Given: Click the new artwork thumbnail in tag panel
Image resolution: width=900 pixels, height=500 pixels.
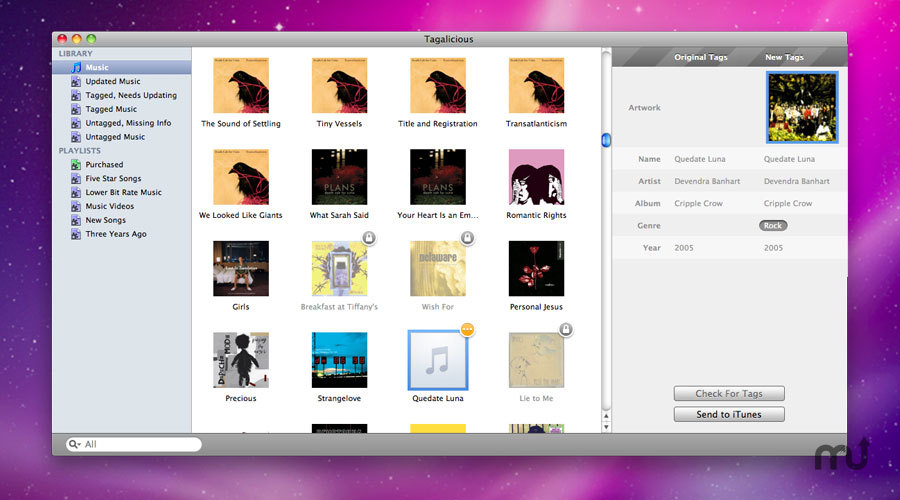Looking at the screenshot, I should click(802, 107).
